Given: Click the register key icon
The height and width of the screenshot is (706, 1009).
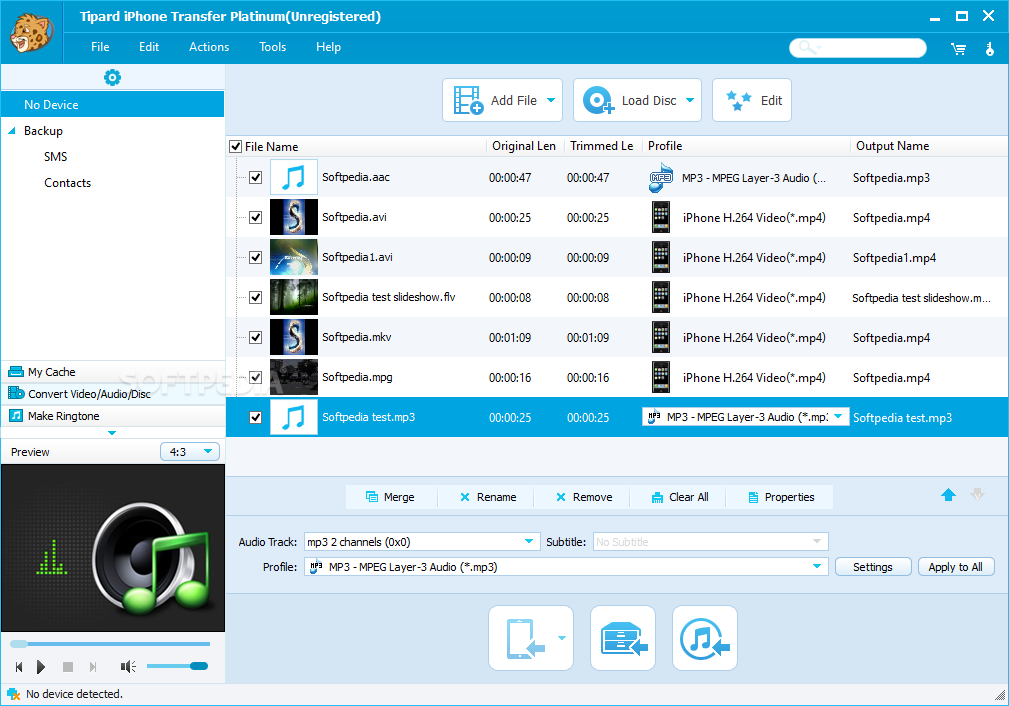Looking at the screenshot, I should point(990,48).
